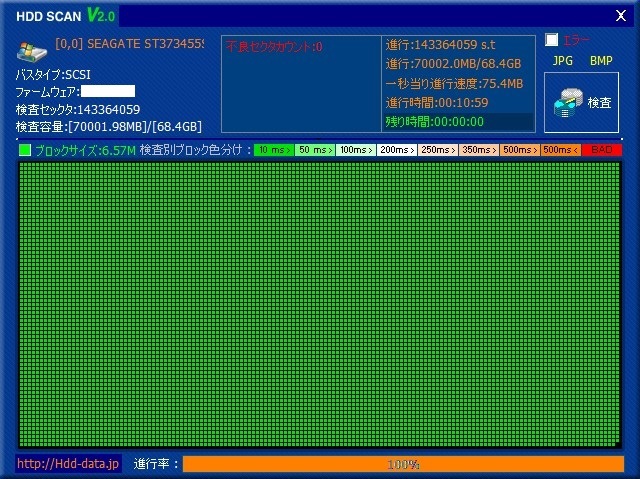Click the green scanned block map
The height and width of the screenshot is (479, 640).
point(320,304)
